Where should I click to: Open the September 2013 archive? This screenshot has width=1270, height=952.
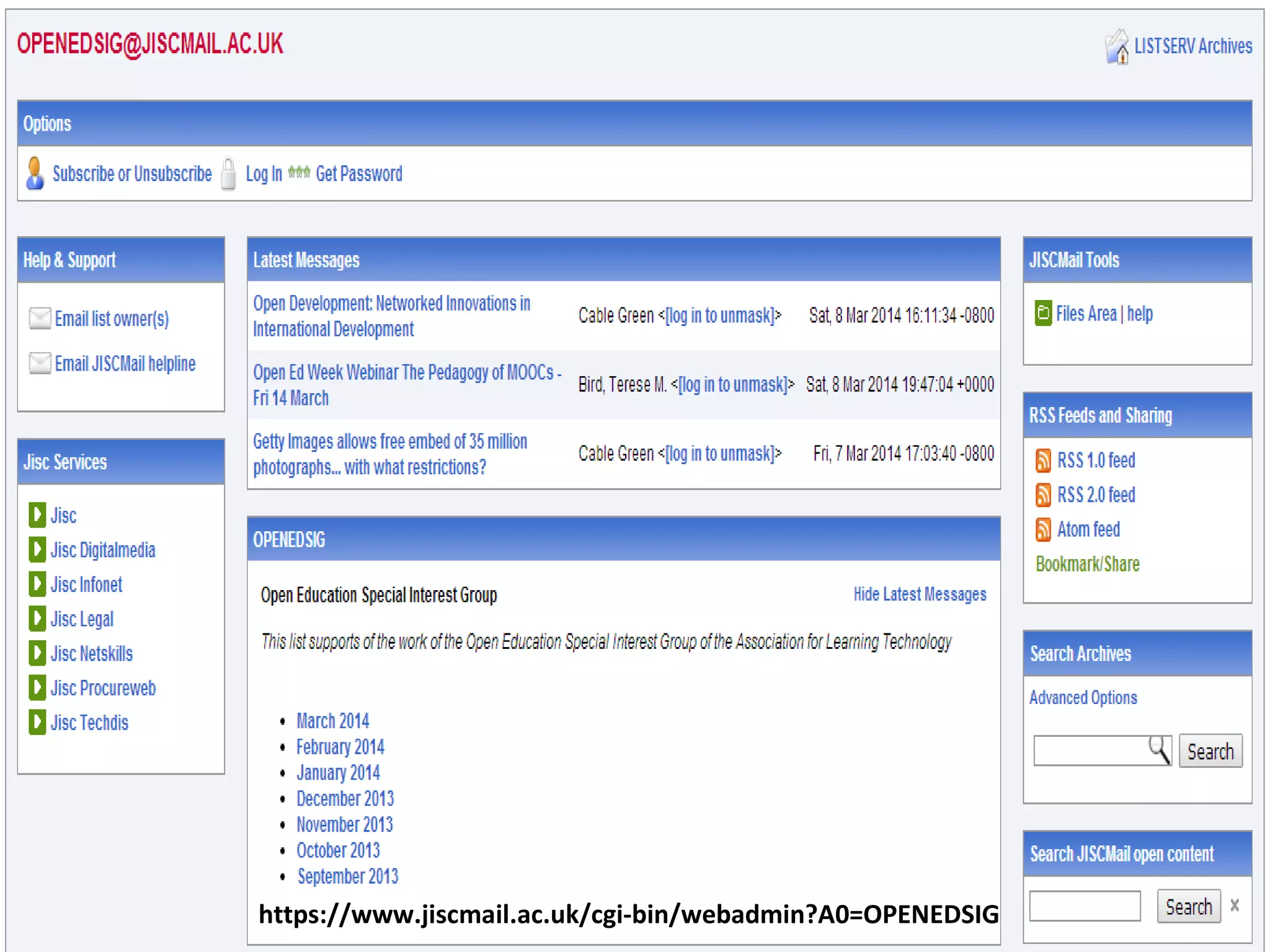348,876
